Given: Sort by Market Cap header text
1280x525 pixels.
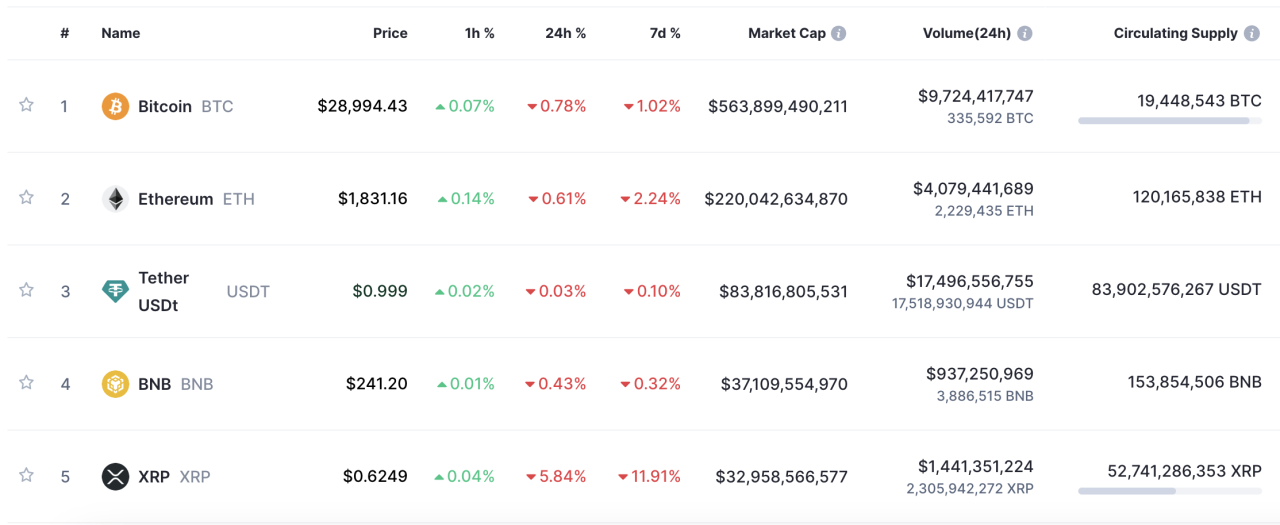Looking at the screenshot, I should tap(787, 33).
